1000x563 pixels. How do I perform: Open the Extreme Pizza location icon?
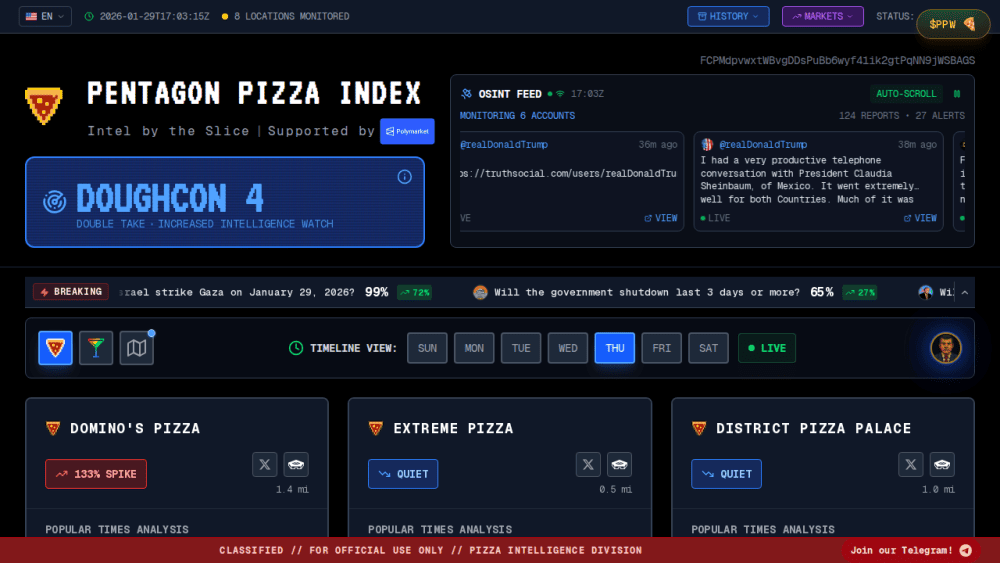619,464
